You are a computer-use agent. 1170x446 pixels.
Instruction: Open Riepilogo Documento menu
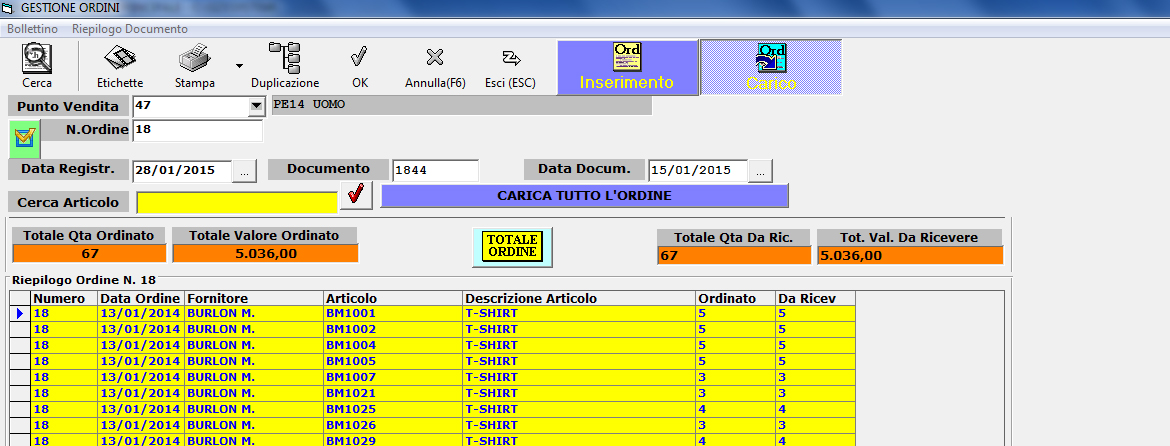(x=130, y=29)
